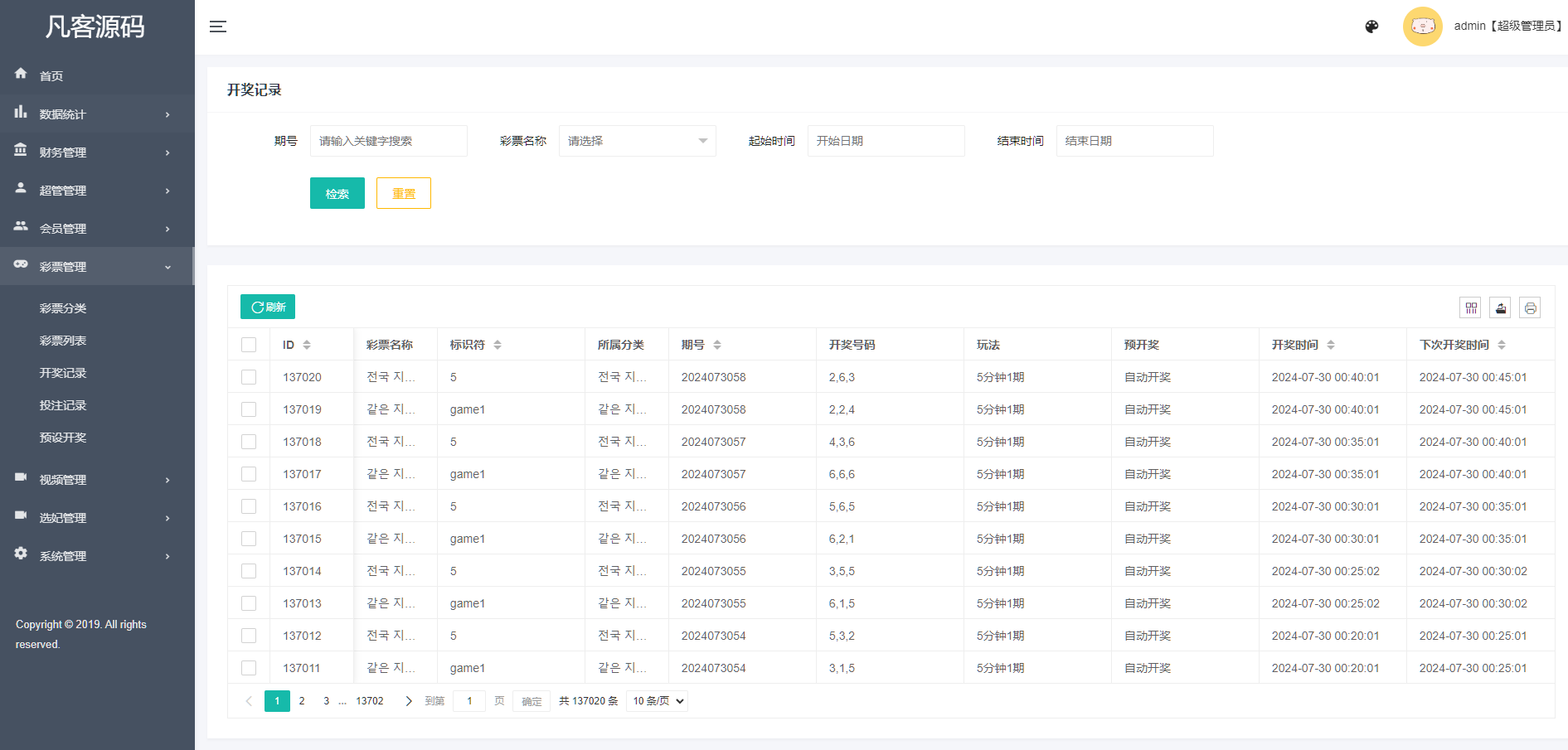This screenshot has width=1568, height=750.
Task: Open 投注记录 in the sidebar
Action: pyautogui.click(x=63, y=405)
